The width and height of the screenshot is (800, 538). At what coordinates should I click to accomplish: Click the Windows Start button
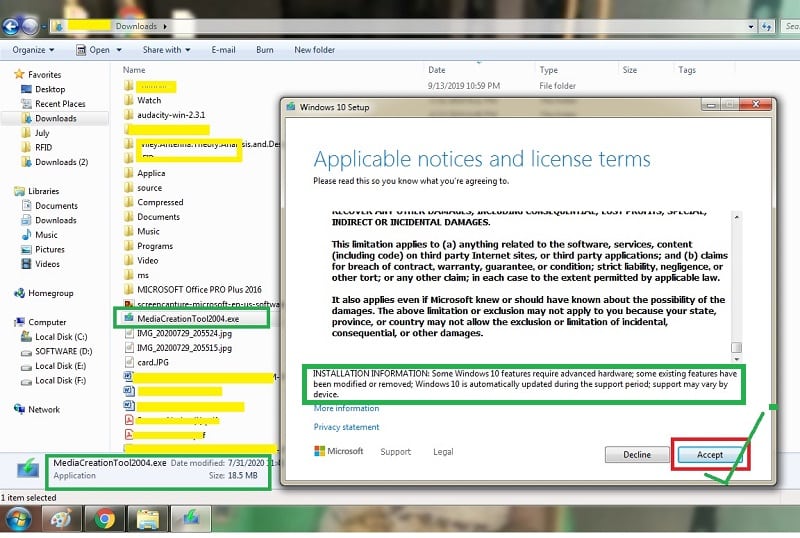coord(18,519)
